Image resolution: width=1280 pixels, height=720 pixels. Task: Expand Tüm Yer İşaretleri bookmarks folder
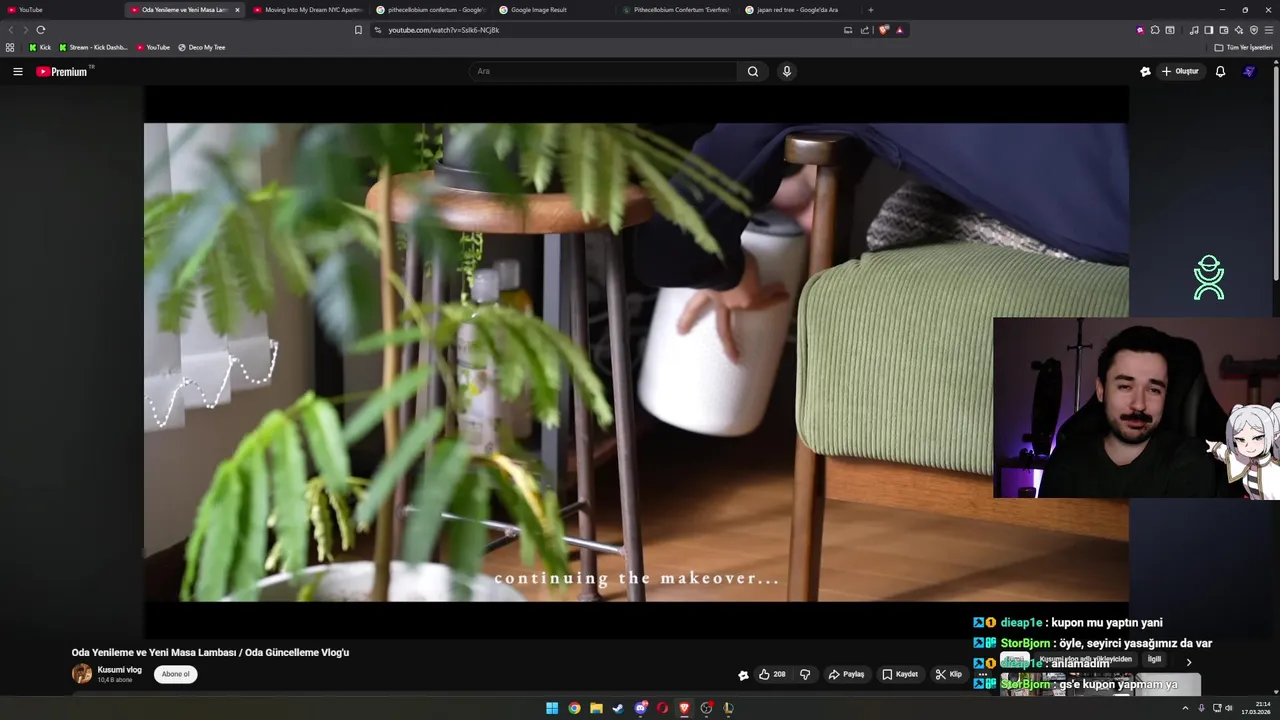pyautogui.click(x=1243, y=47)
